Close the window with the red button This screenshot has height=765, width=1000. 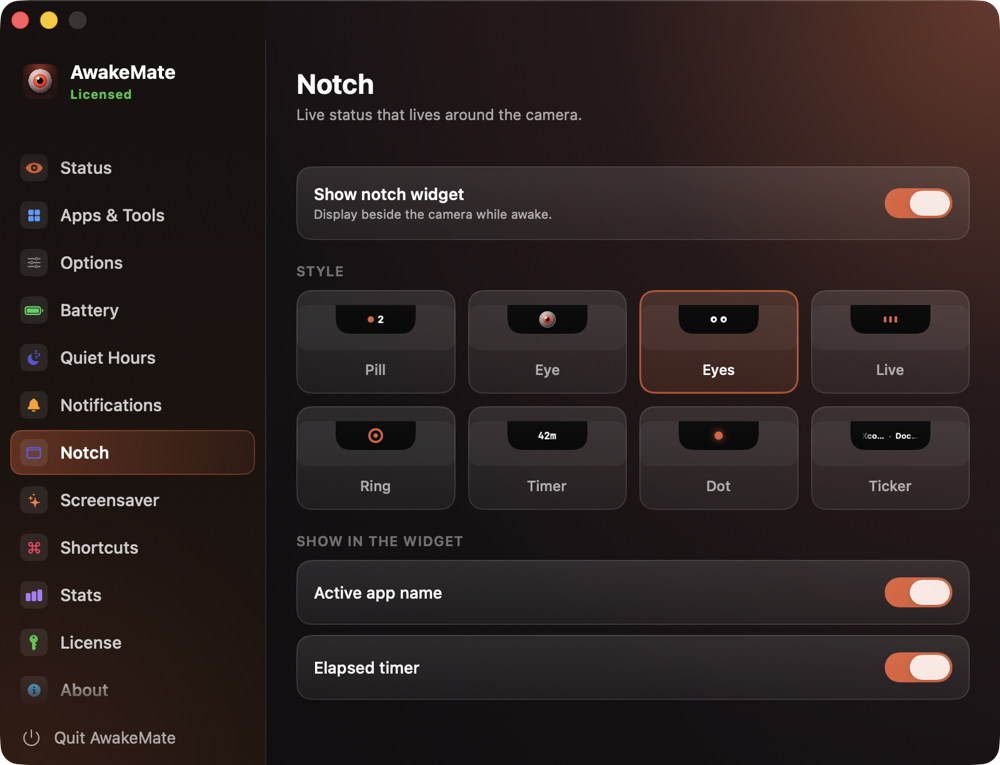[20, 20]
